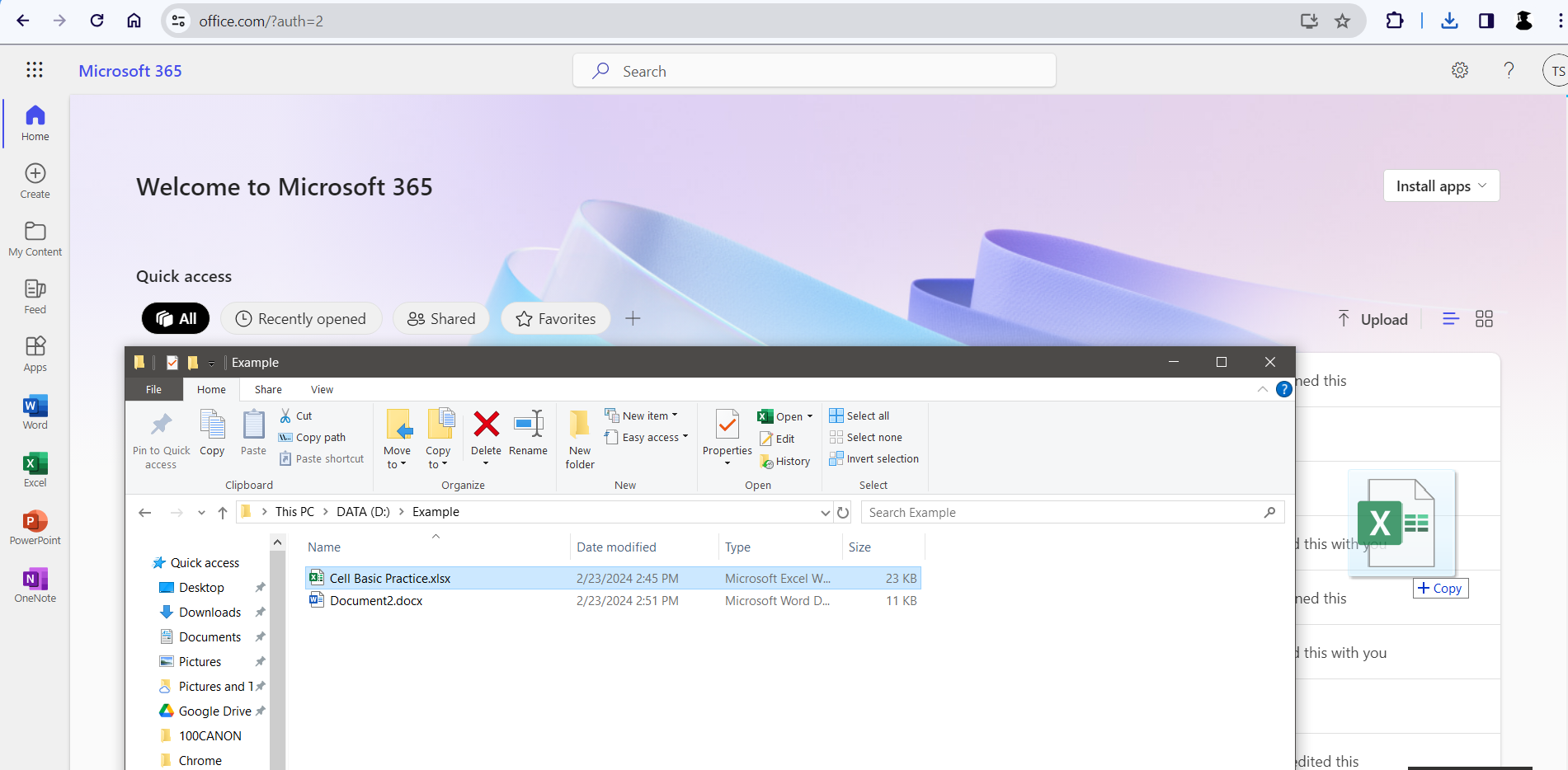
Task: Select the All quick access filter
Action: (x=176, y=318)
